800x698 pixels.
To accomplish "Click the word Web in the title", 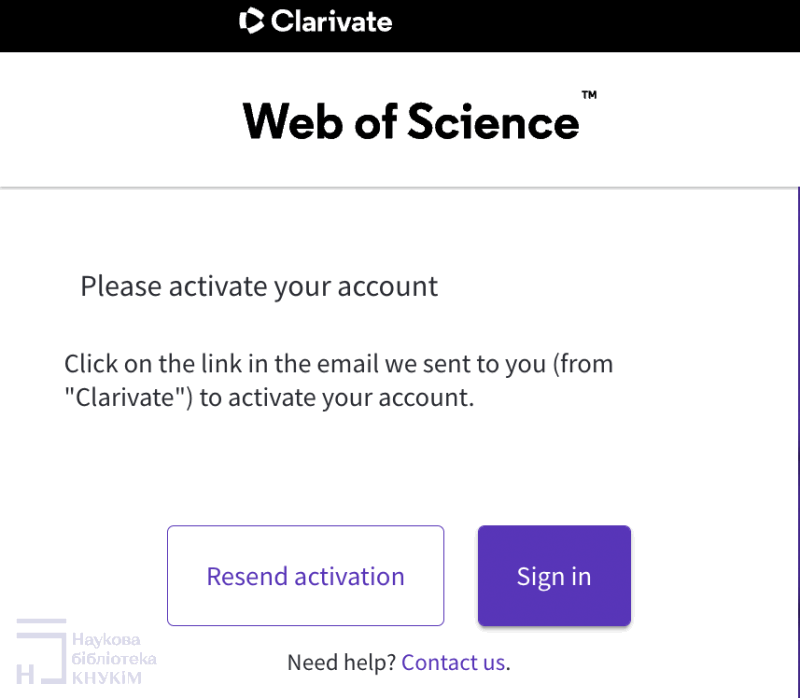I will pos(287,122).
